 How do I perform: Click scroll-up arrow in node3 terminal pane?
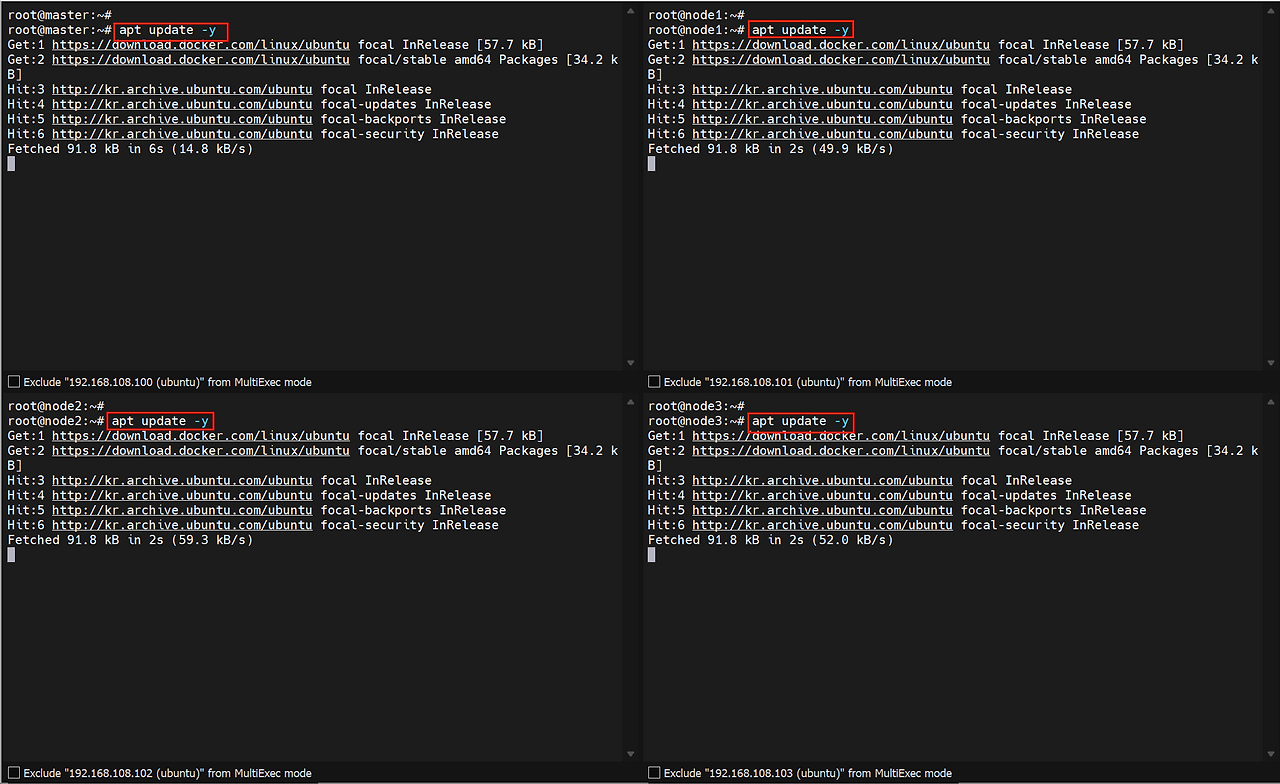(1271, 403)
